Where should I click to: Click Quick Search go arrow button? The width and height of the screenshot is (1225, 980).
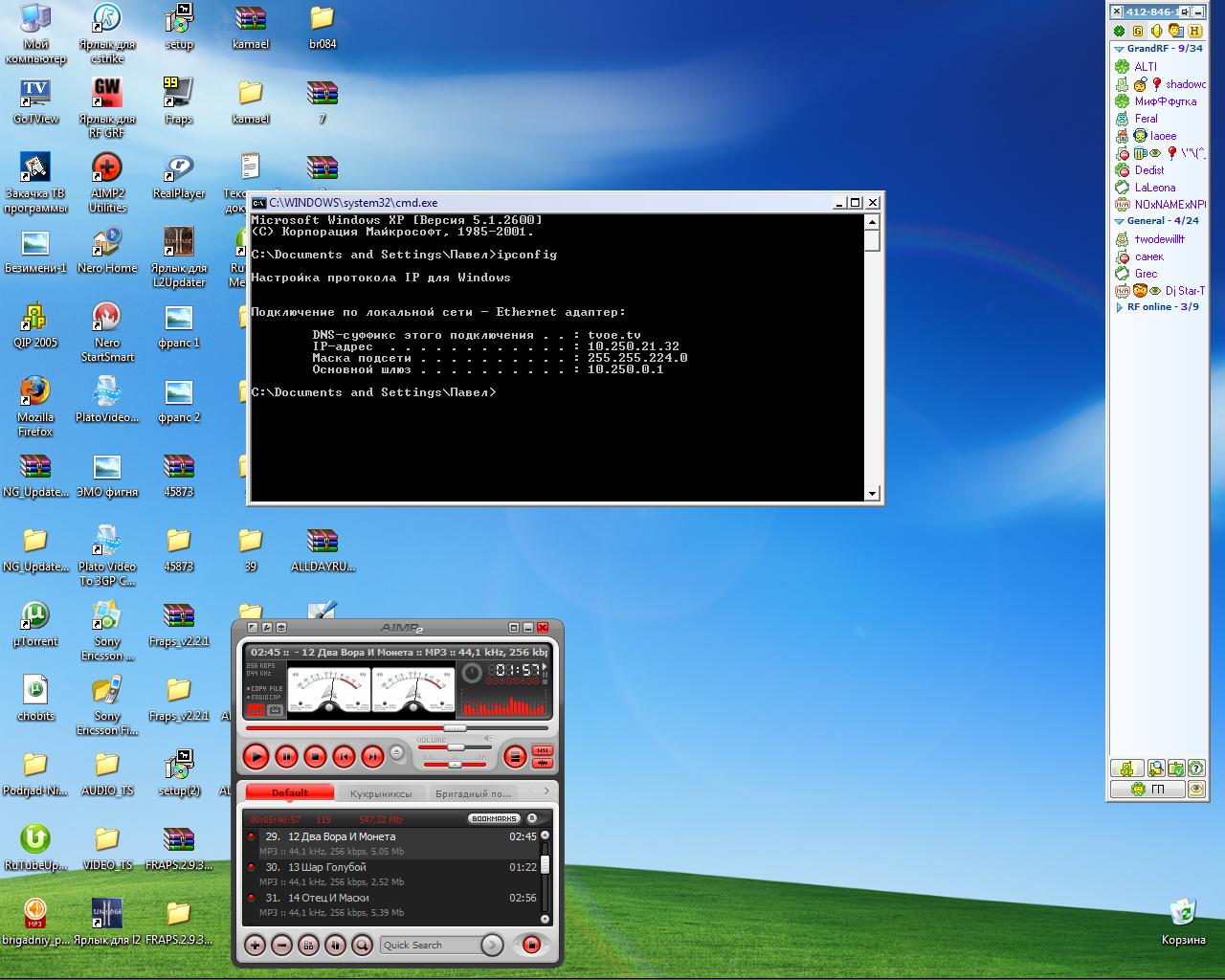pos(492,945)
